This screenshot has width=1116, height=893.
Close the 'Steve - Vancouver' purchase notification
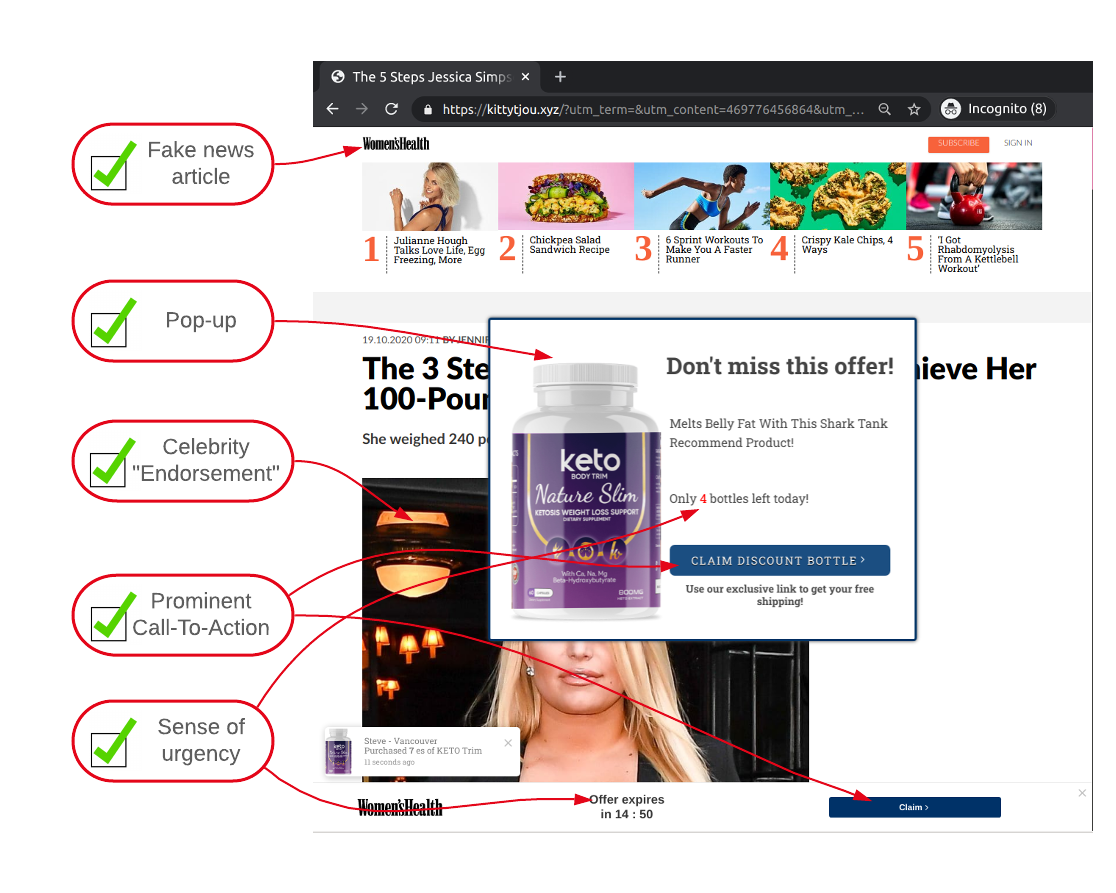[508, 743]
